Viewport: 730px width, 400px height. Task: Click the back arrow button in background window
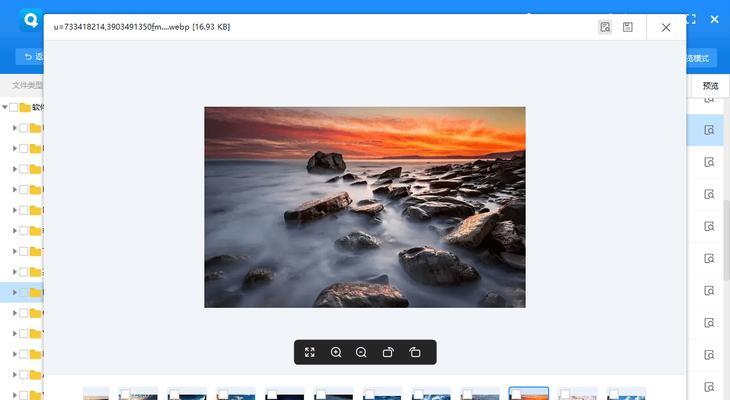[29, 57]
